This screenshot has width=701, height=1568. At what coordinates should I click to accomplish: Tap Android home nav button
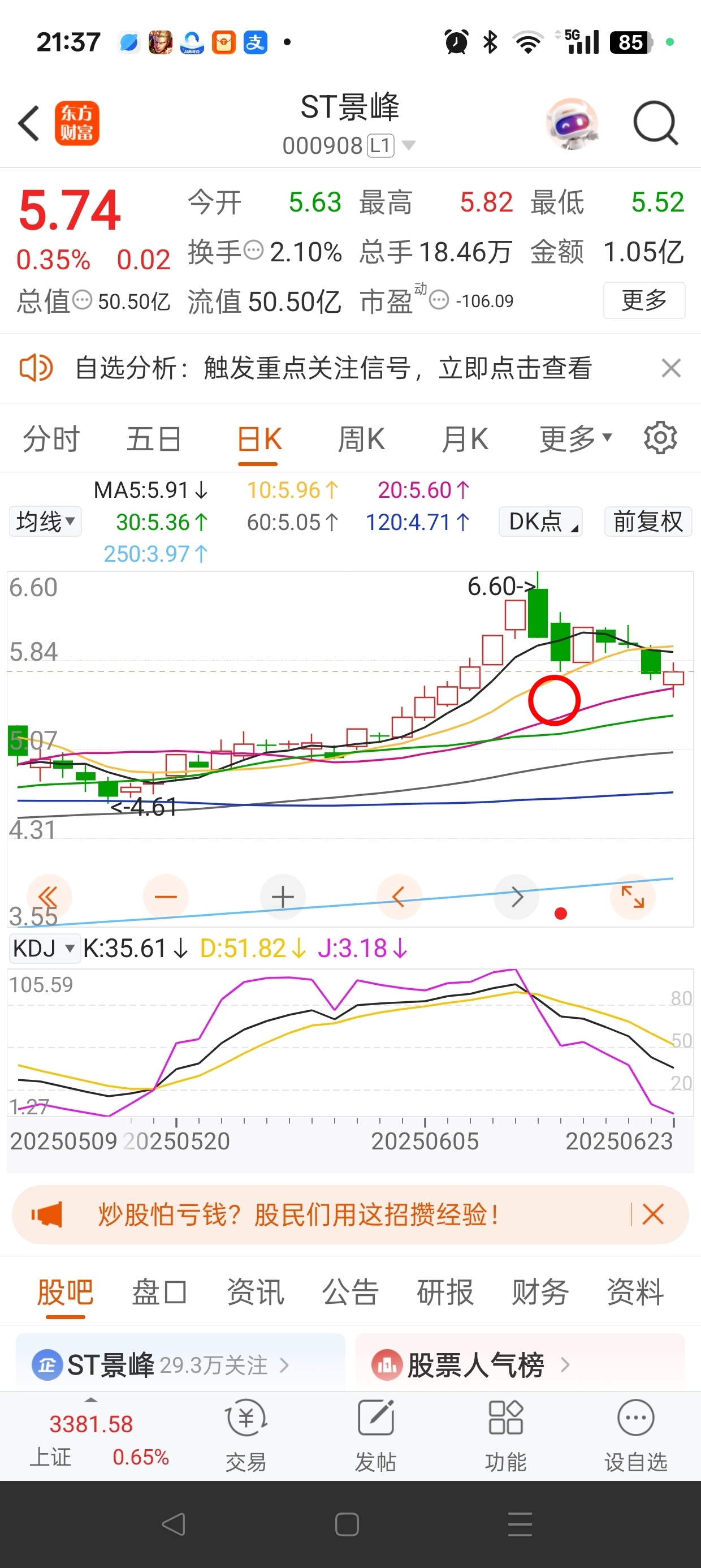click(x=347, y=1524)
